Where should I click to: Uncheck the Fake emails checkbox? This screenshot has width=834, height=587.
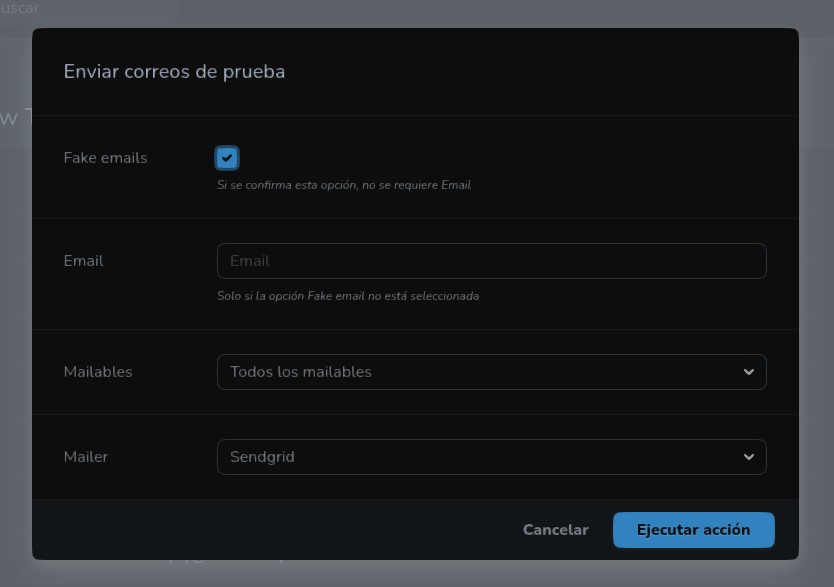pos(227,158)
